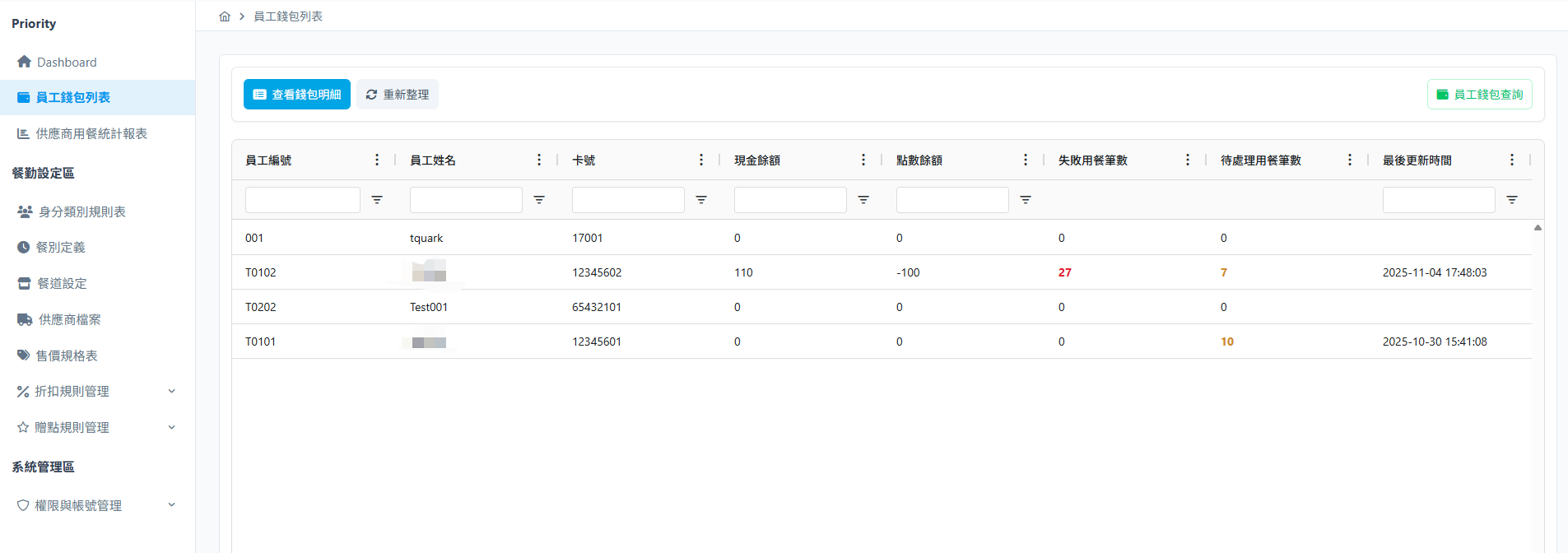This screenshot has width=1568, height=553.
Task: Click 查看錢包明細 button
Action: pyautogui.click(x=297, y=95)
